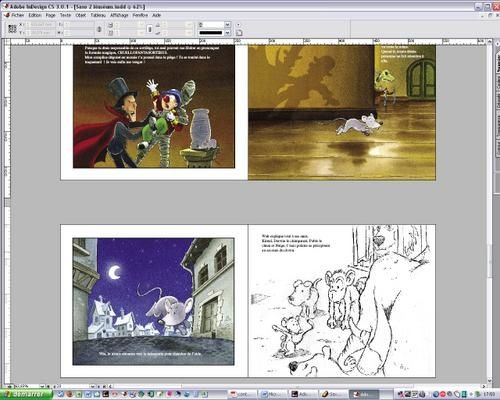
Task: Open the zoom level dropdown in status bar
Action: click(x=43, y=386)
